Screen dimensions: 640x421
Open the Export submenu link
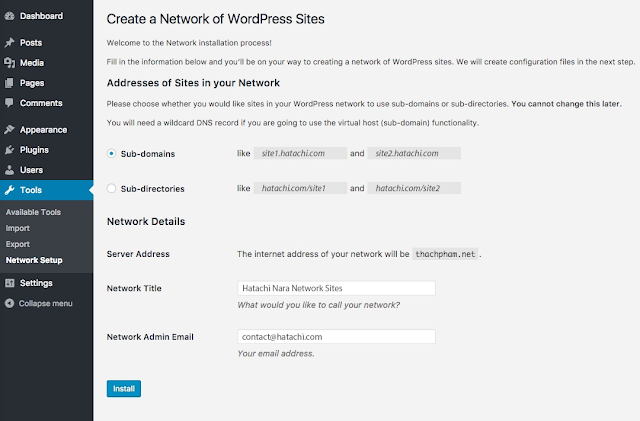tap(18, 244)
